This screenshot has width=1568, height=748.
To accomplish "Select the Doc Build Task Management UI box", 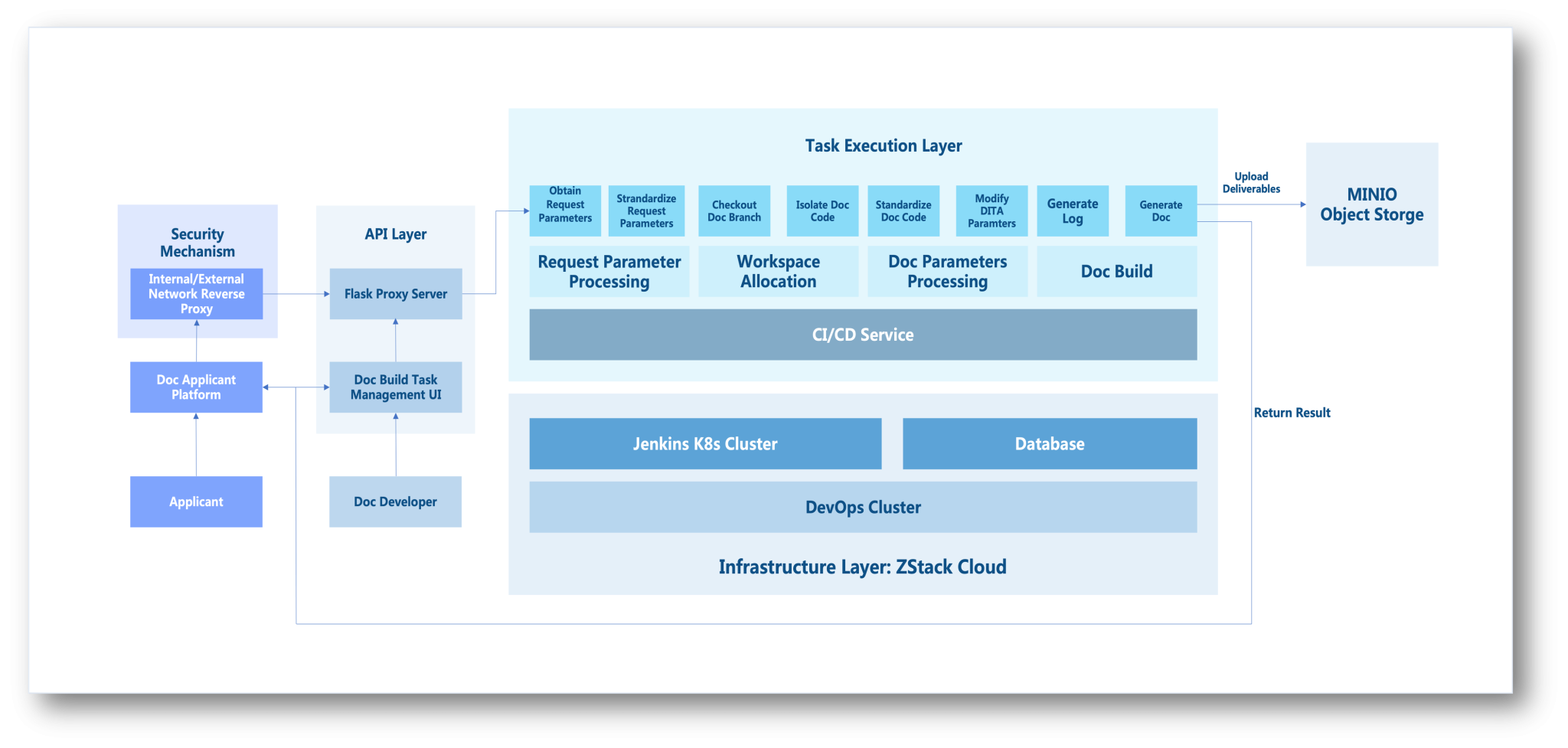I will point(395,387).
